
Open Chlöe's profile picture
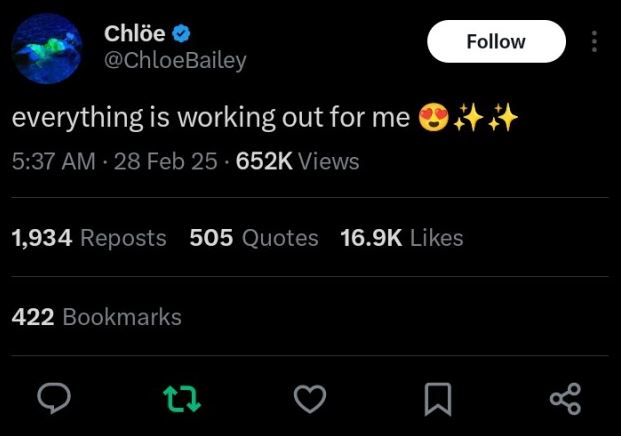coord(48,48)
